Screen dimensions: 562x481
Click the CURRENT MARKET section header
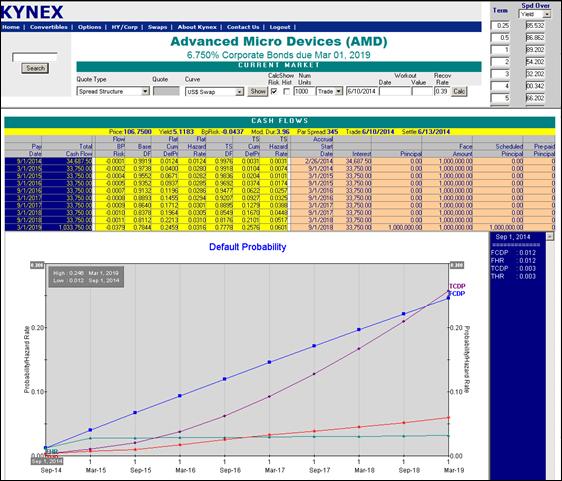[x=279, y=66]
